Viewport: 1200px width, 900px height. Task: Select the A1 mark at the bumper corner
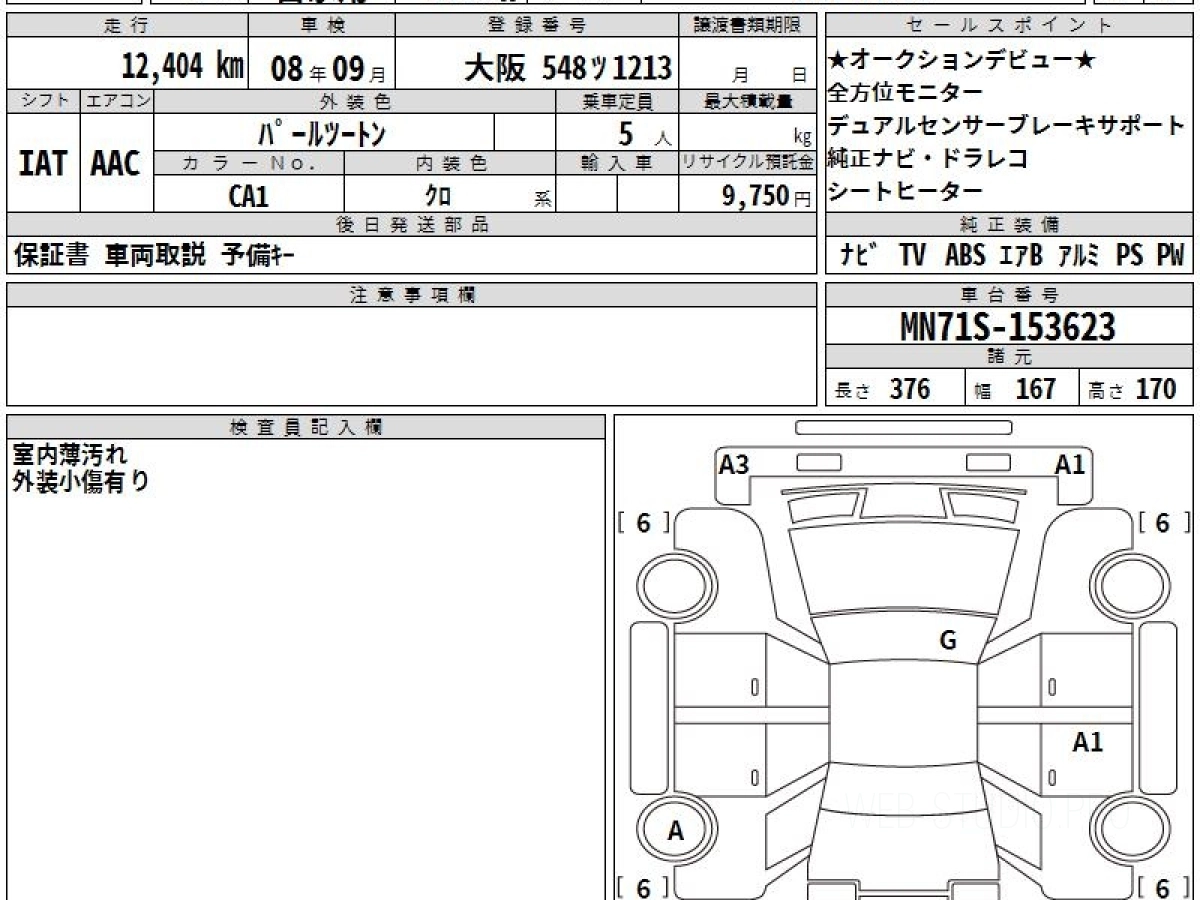click(1069, 464)
